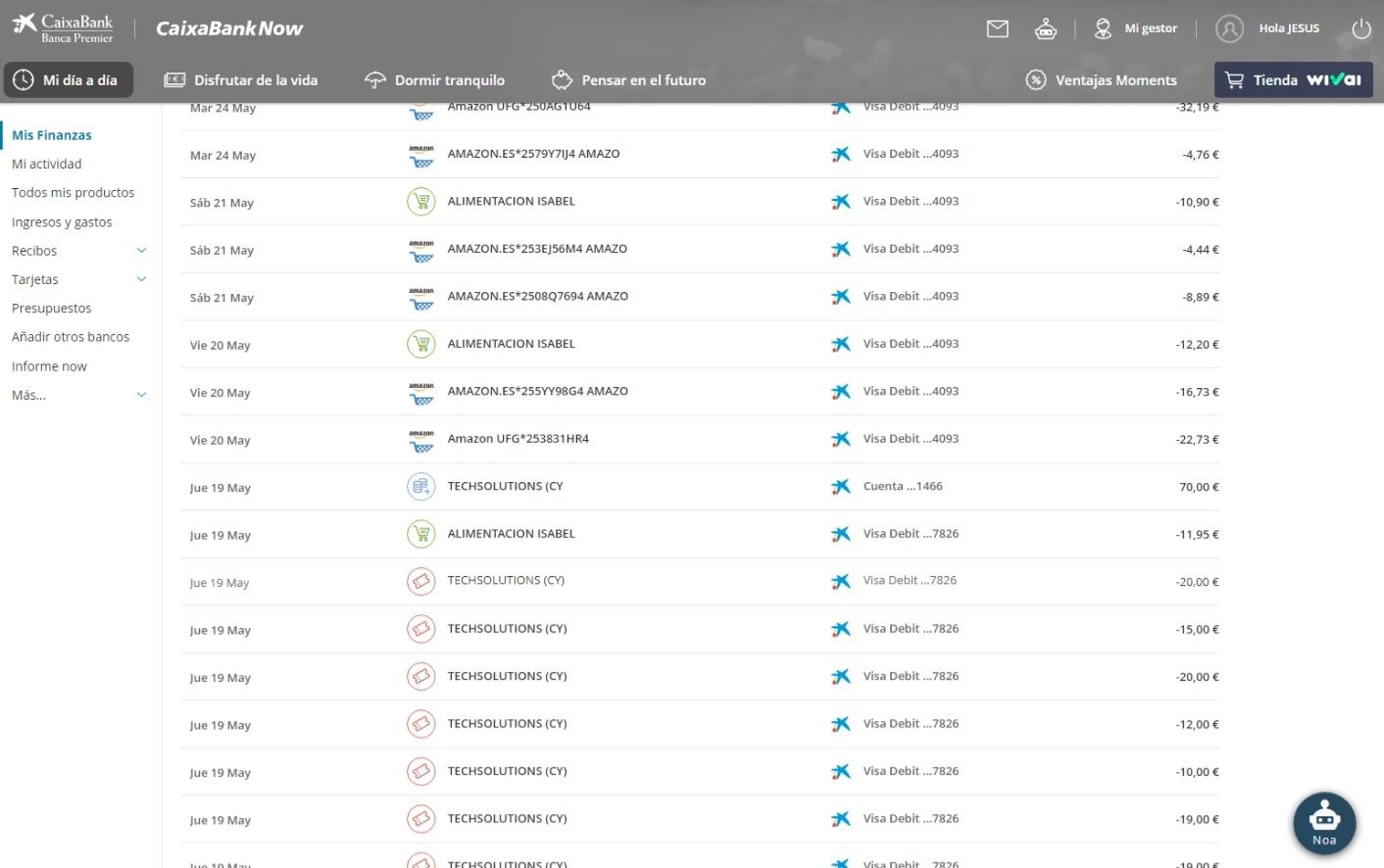Expand the Tarjetas submenu chevron
The width and height of the screenshot is (1384, 868).
[x=141, y=279]
